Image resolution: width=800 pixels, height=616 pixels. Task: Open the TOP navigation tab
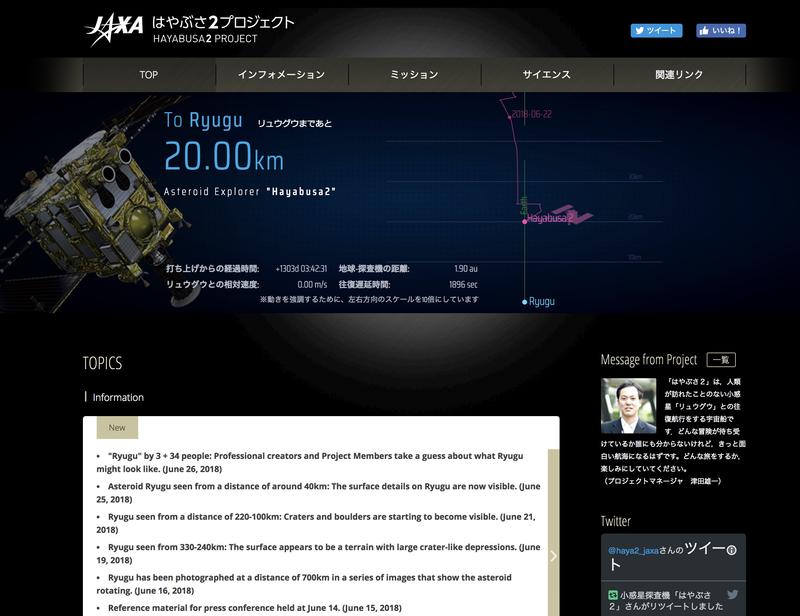pyautogui.click(x=149, y=75)
